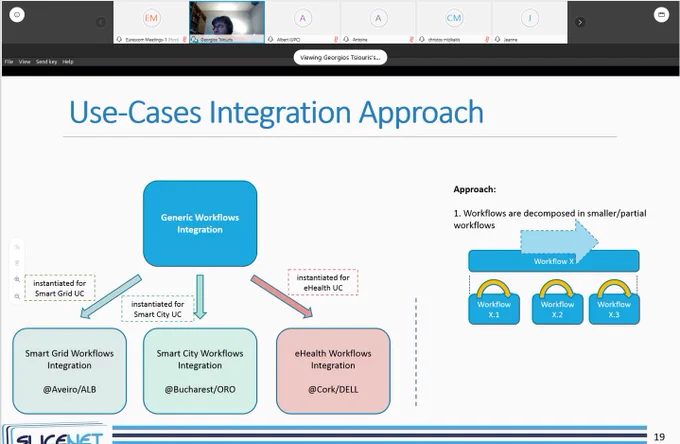Viewport: 680px width, 444px height.
Task: Click the 'Workflow X.1' box
Action: pos(494,309)
